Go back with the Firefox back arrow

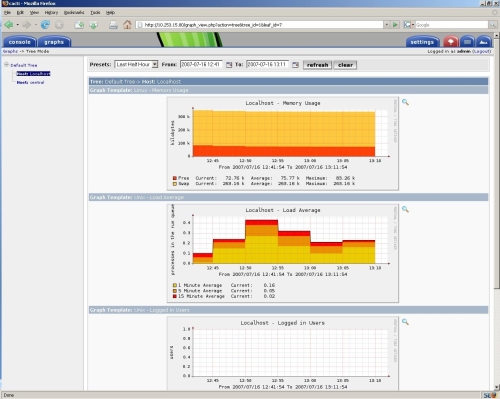click(x=9, y=25)
